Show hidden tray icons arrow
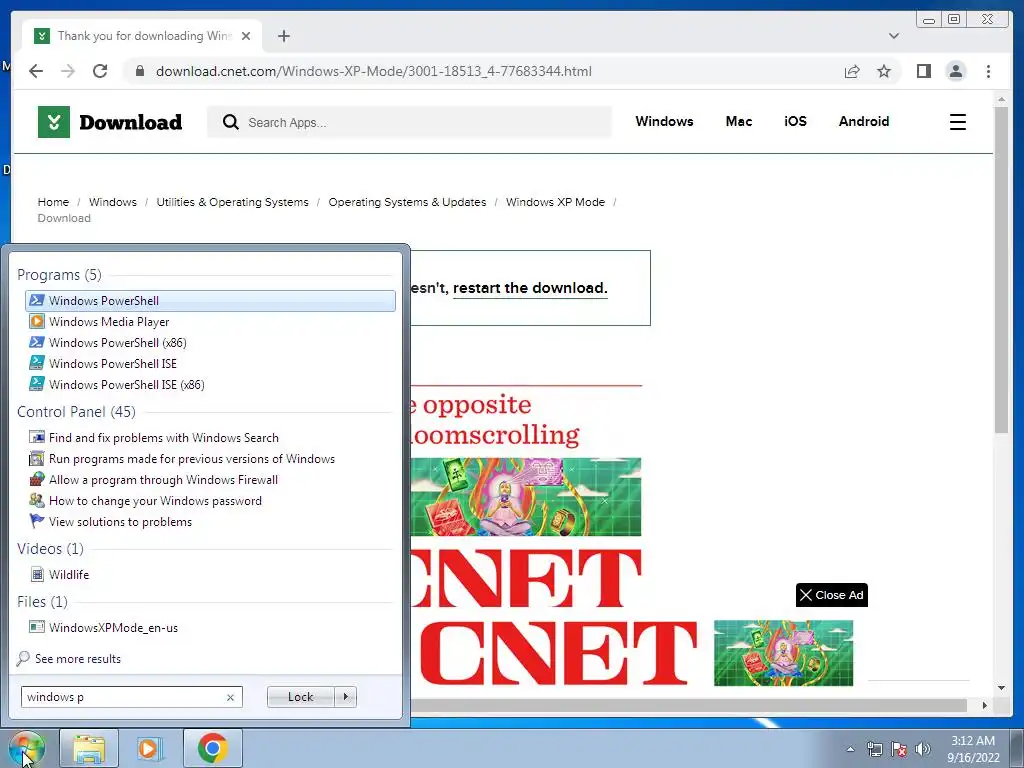1024x768 pixels. coord(850,749)
